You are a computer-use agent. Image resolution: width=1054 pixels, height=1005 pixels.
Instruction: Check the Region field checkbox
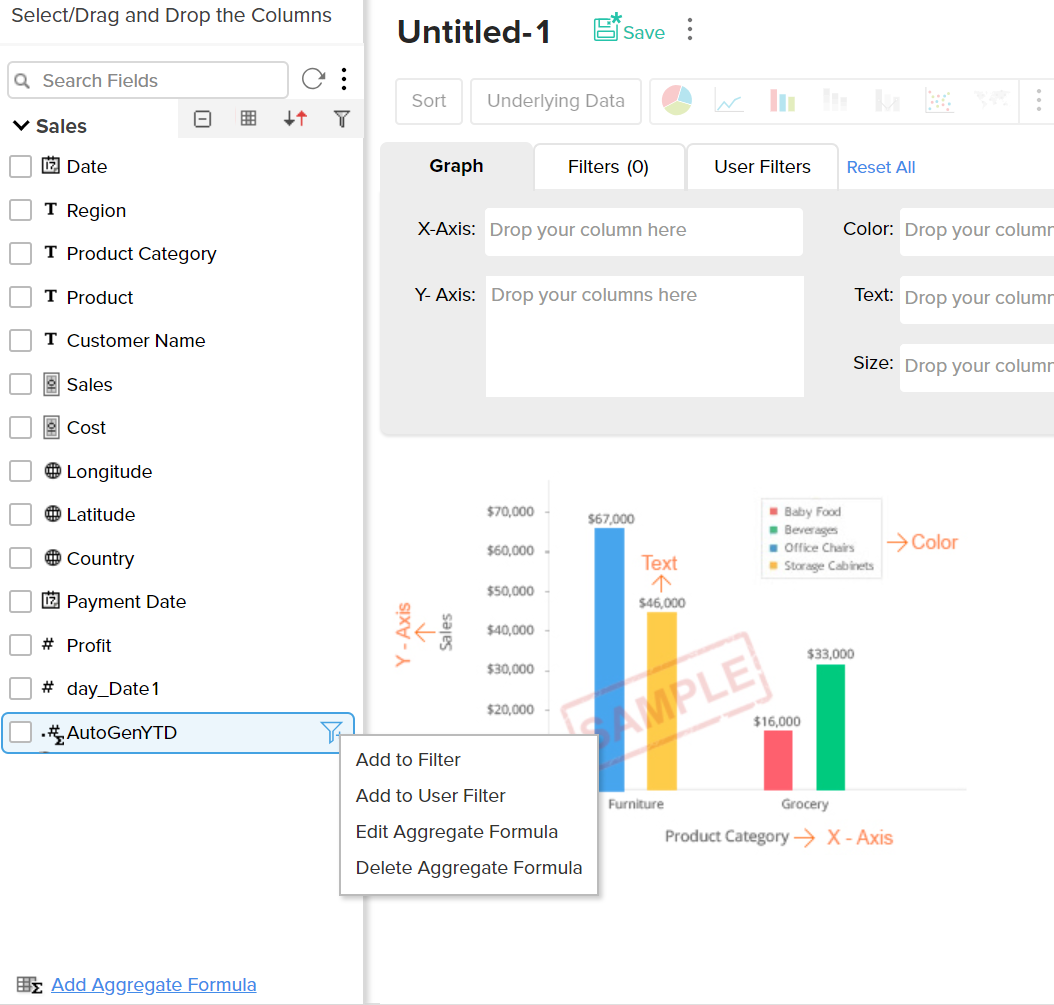[x=19, y=210]
